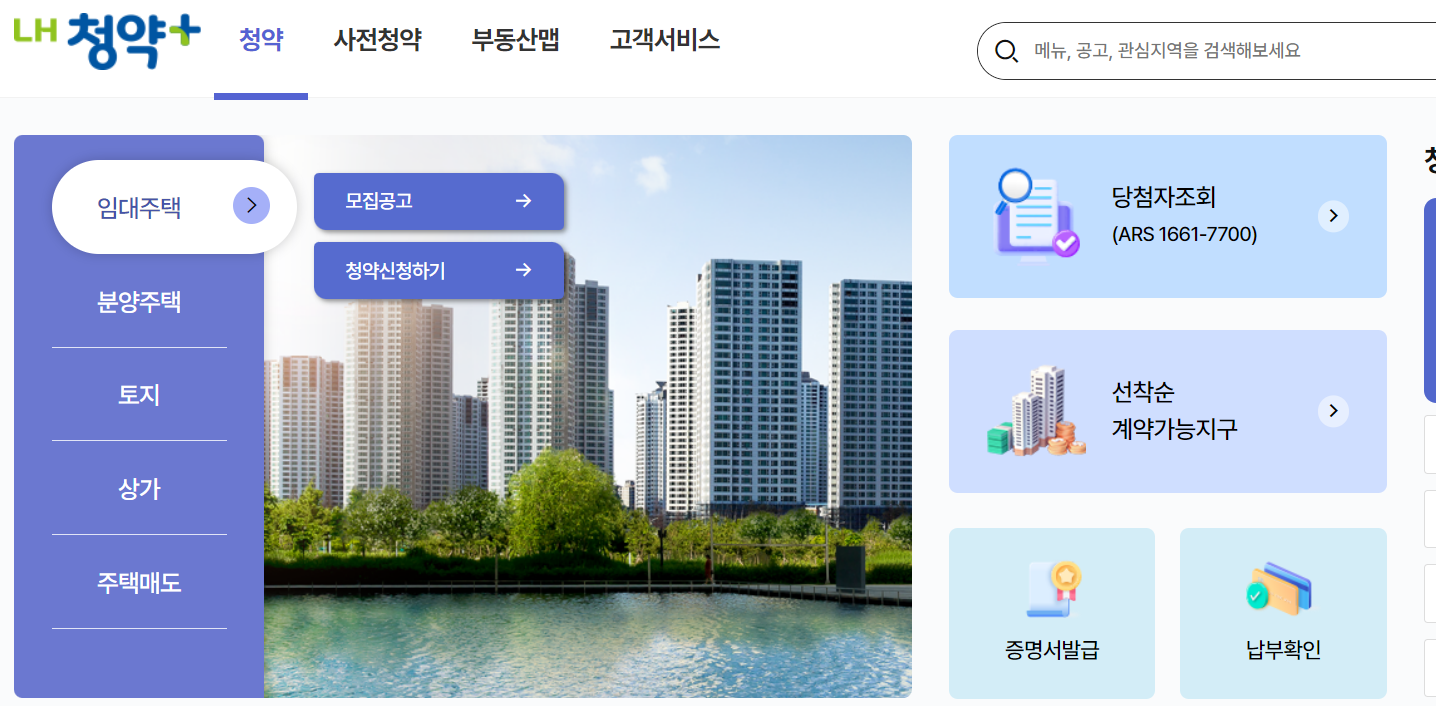Viewport: 1436px width, 706px height.
Task: Open the 고객서비스 menu
Action: 664,38
